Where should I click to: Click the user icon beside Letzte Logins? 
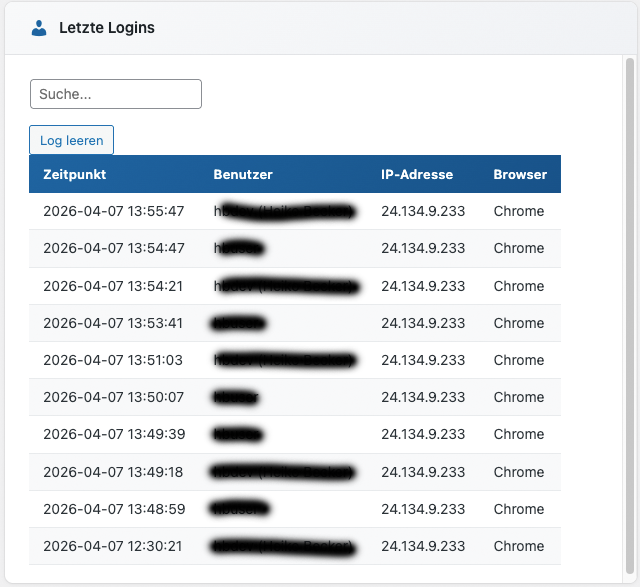pos(39,28)
